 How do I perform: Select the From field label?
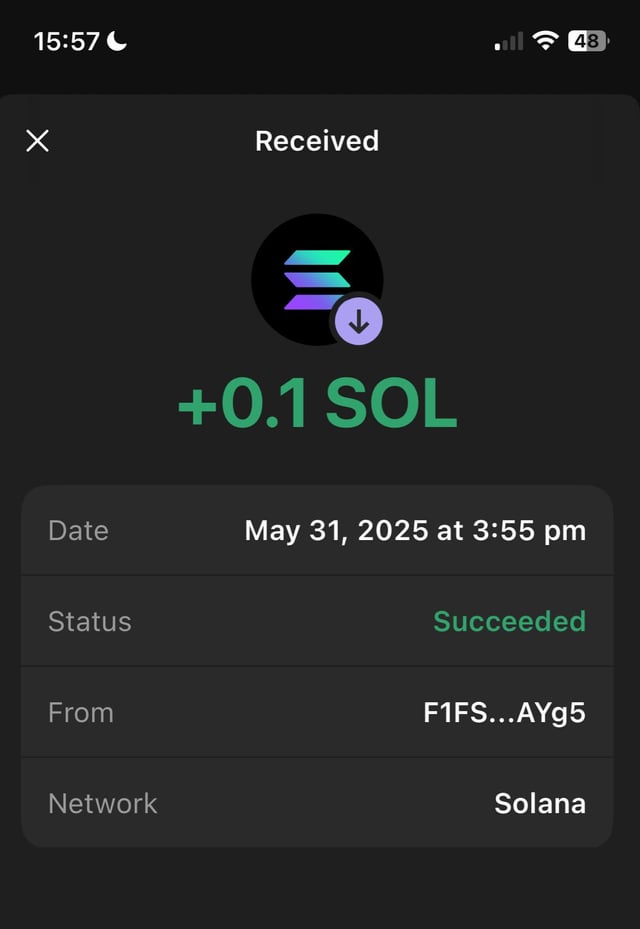(81, 712)
